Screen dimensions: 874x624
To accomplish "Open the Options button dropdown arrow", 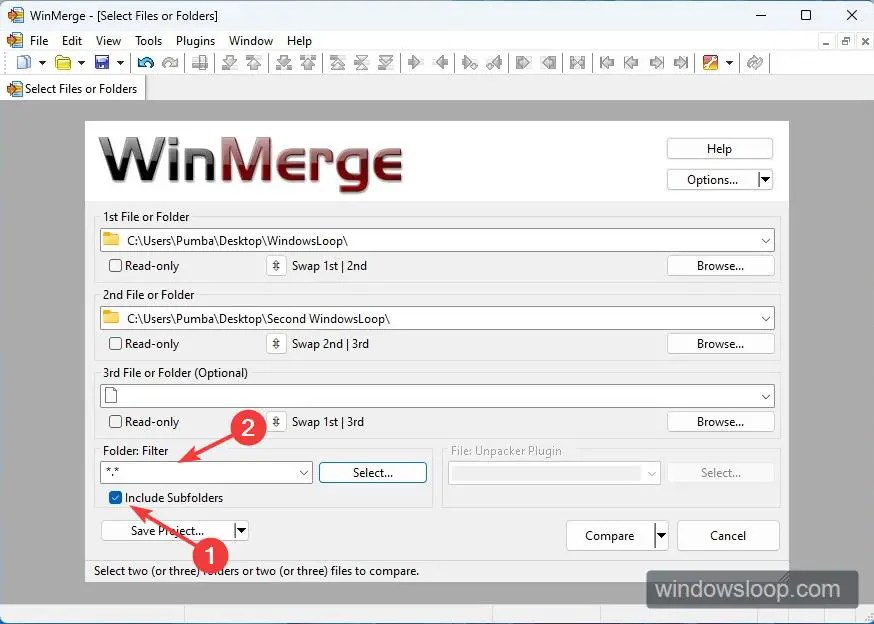I will click(765, 180).
